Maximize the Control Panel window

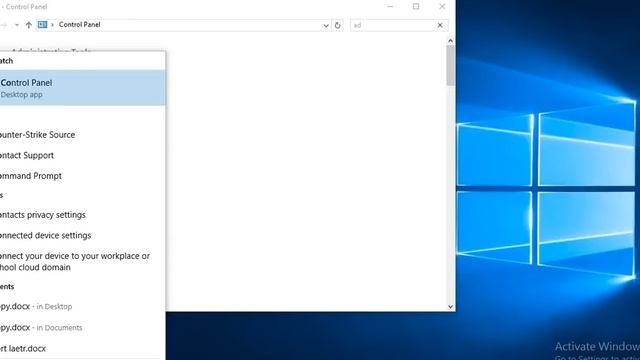pos(416,6)
